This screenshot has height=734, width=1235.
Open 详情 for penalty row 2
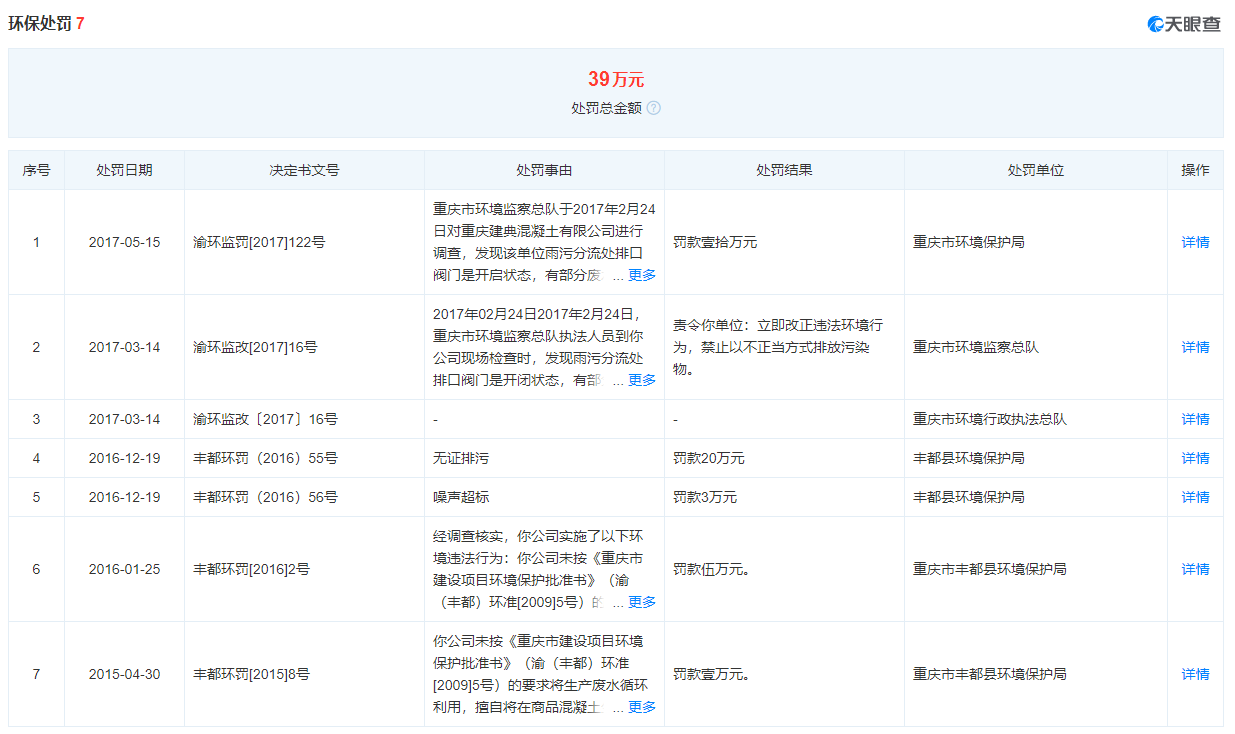(x=1195, y=347)
